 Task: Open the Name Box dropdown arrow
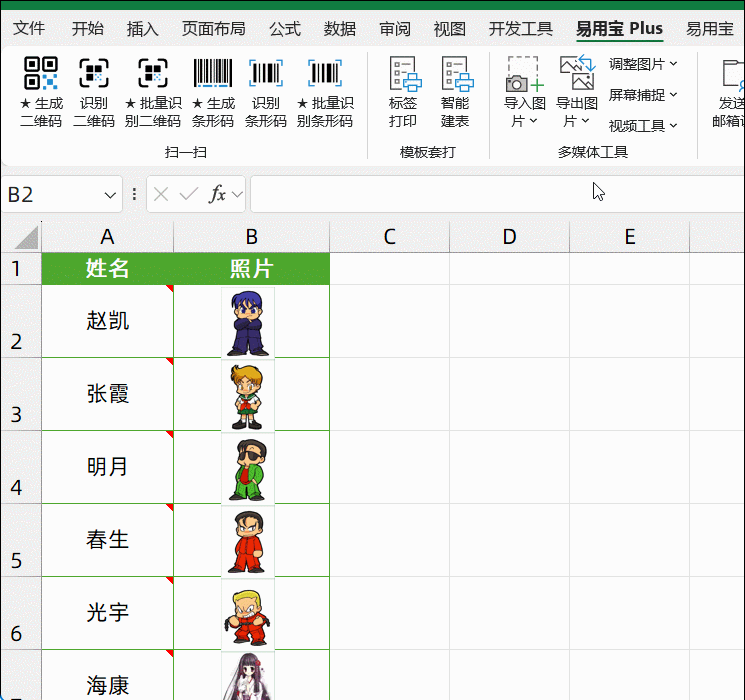point(110,195)
